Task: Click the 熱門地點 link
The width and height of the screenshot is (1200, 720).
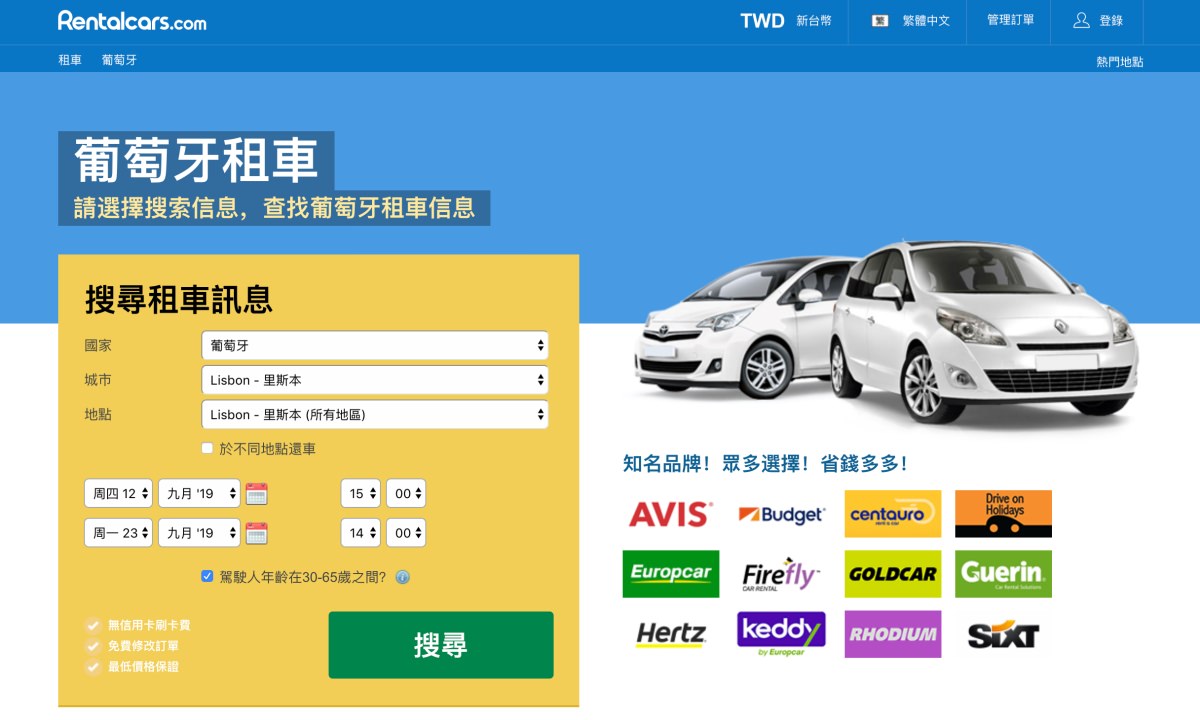Action: [1119, 62]
